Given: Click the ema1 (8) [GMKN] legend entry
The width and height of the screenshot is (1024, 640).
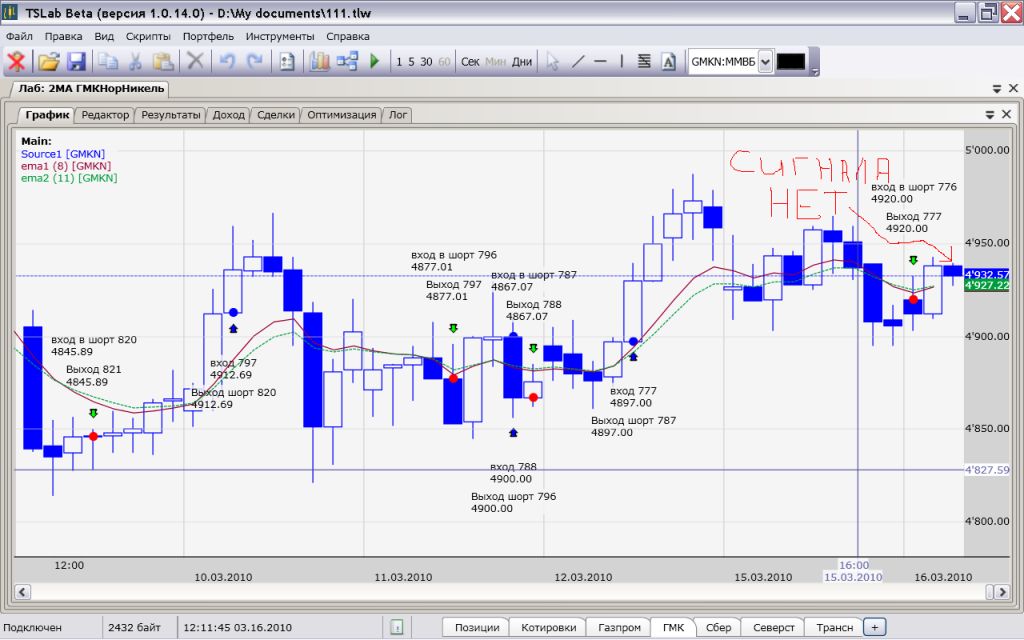Looking at the screenshot, I should click(x=66, y=166).
